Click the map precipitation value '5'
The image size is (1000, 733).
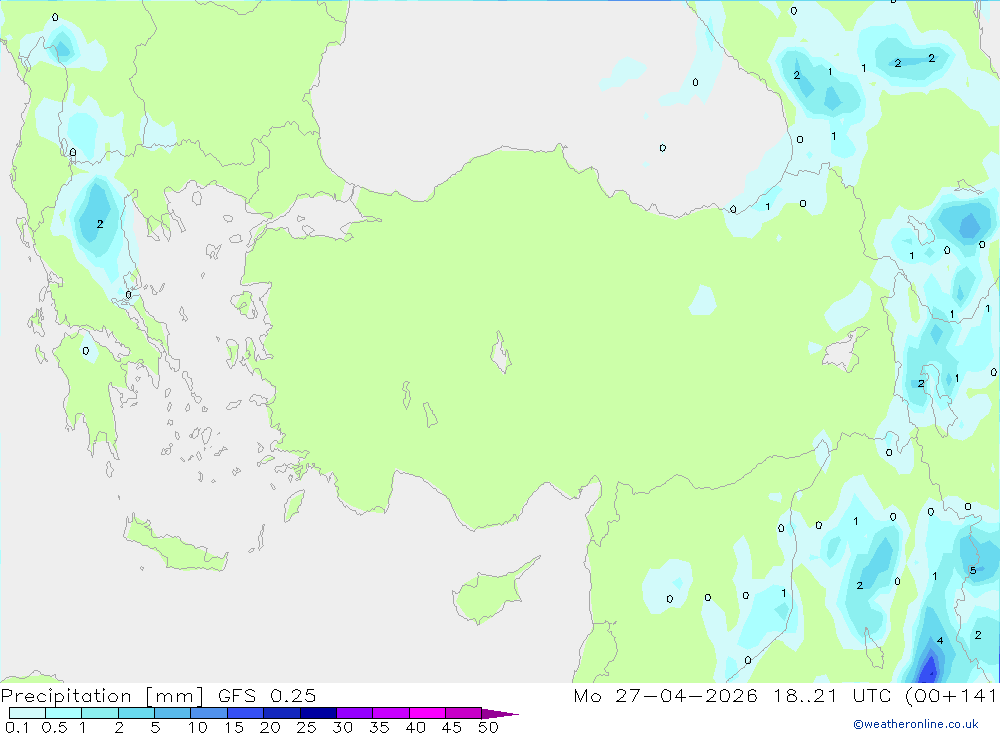[973, 570]
